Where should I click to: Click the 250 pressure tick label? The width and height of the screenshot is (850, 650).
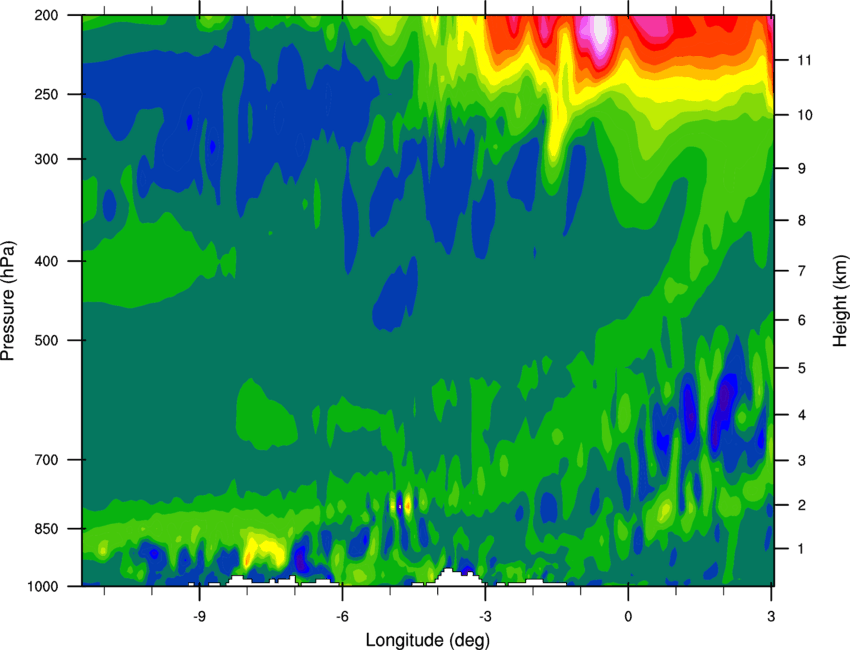click(x=46, y=94)
